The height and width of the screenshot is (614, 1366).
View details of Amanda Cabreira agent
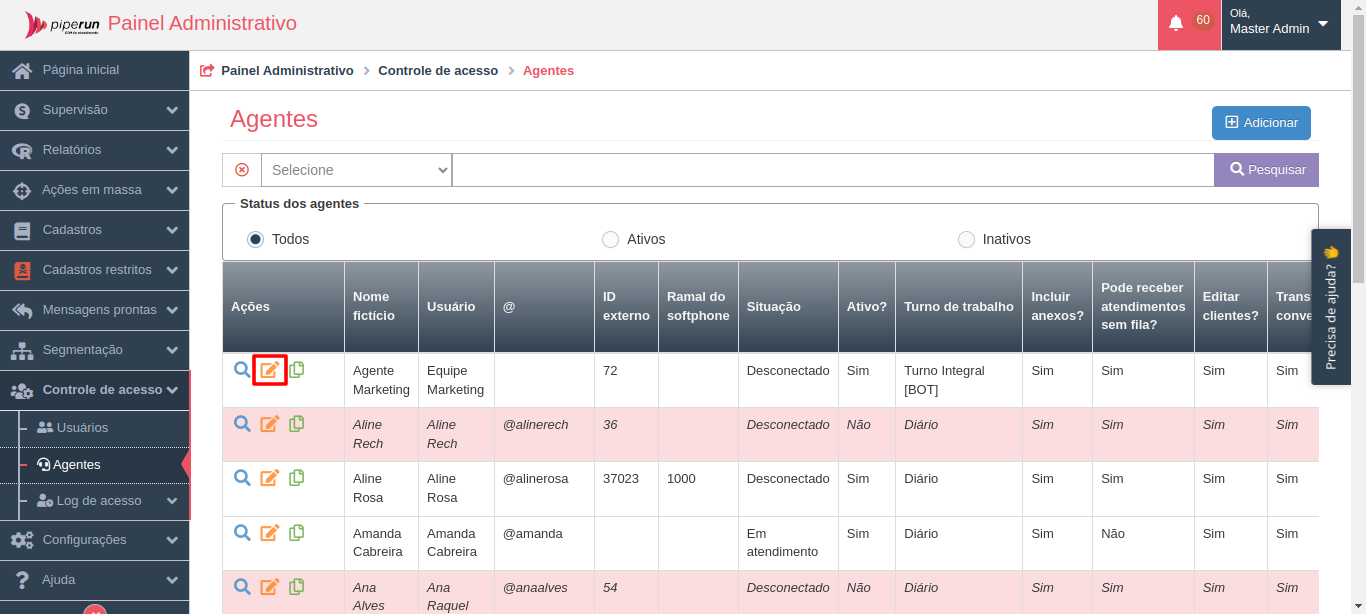[242, 533]
